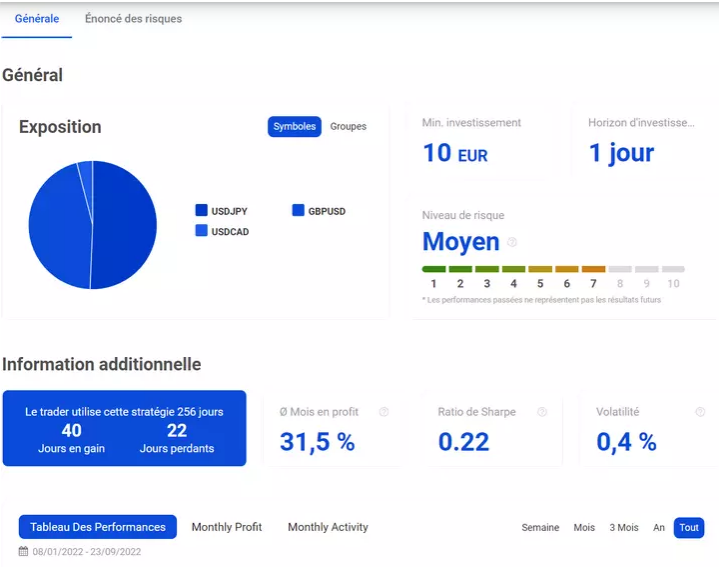Viewport: 719px width, 567px height.
Task: Click the GBPUSD legend color square
Action: tap(298, 211)
